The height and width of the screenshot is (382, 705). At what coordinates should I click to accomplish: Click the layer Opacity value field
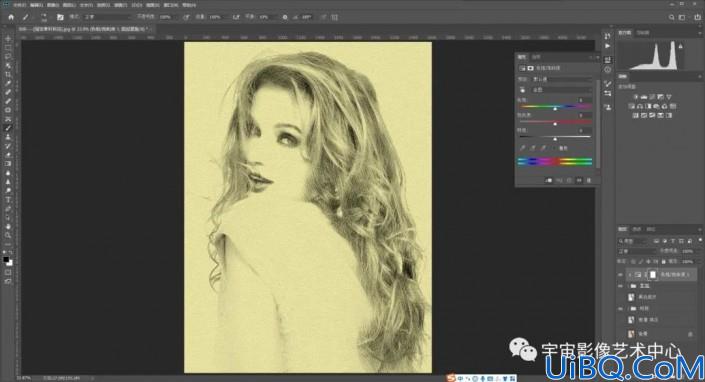688,251
